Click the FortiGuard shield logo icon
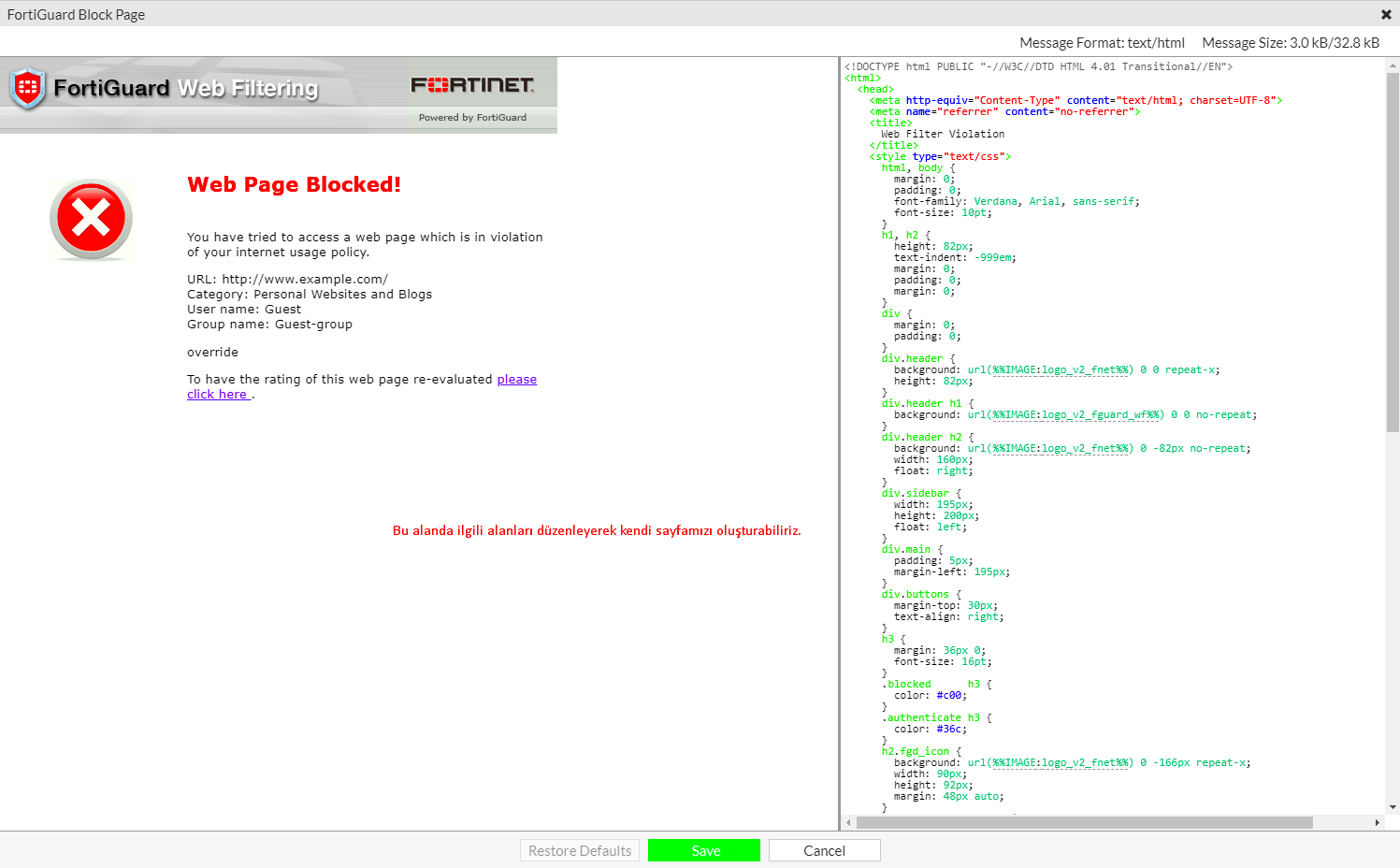1400x868 pixels. [28, 88]
